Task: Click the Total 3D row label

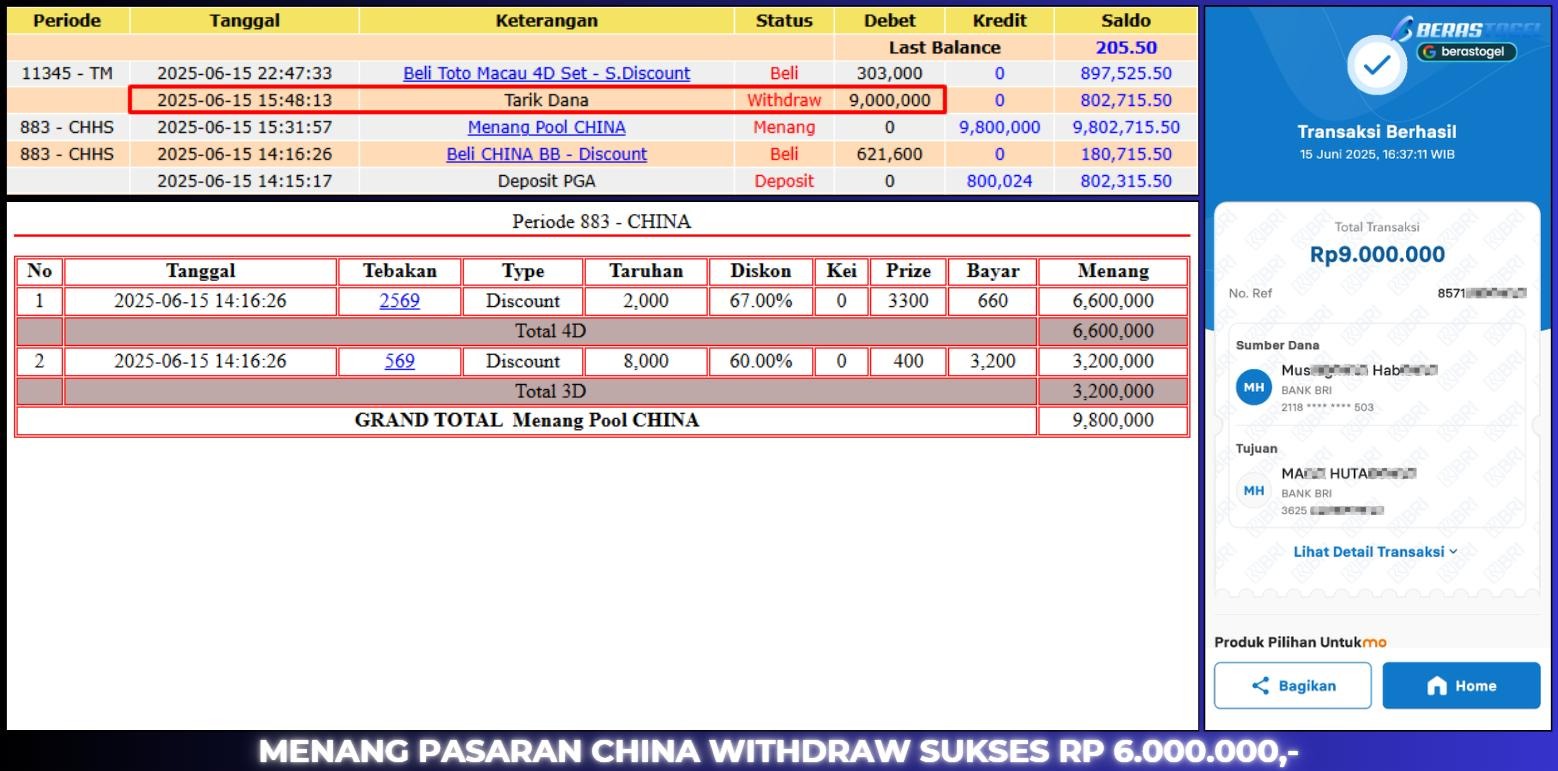Action: [x=550, y=391]
